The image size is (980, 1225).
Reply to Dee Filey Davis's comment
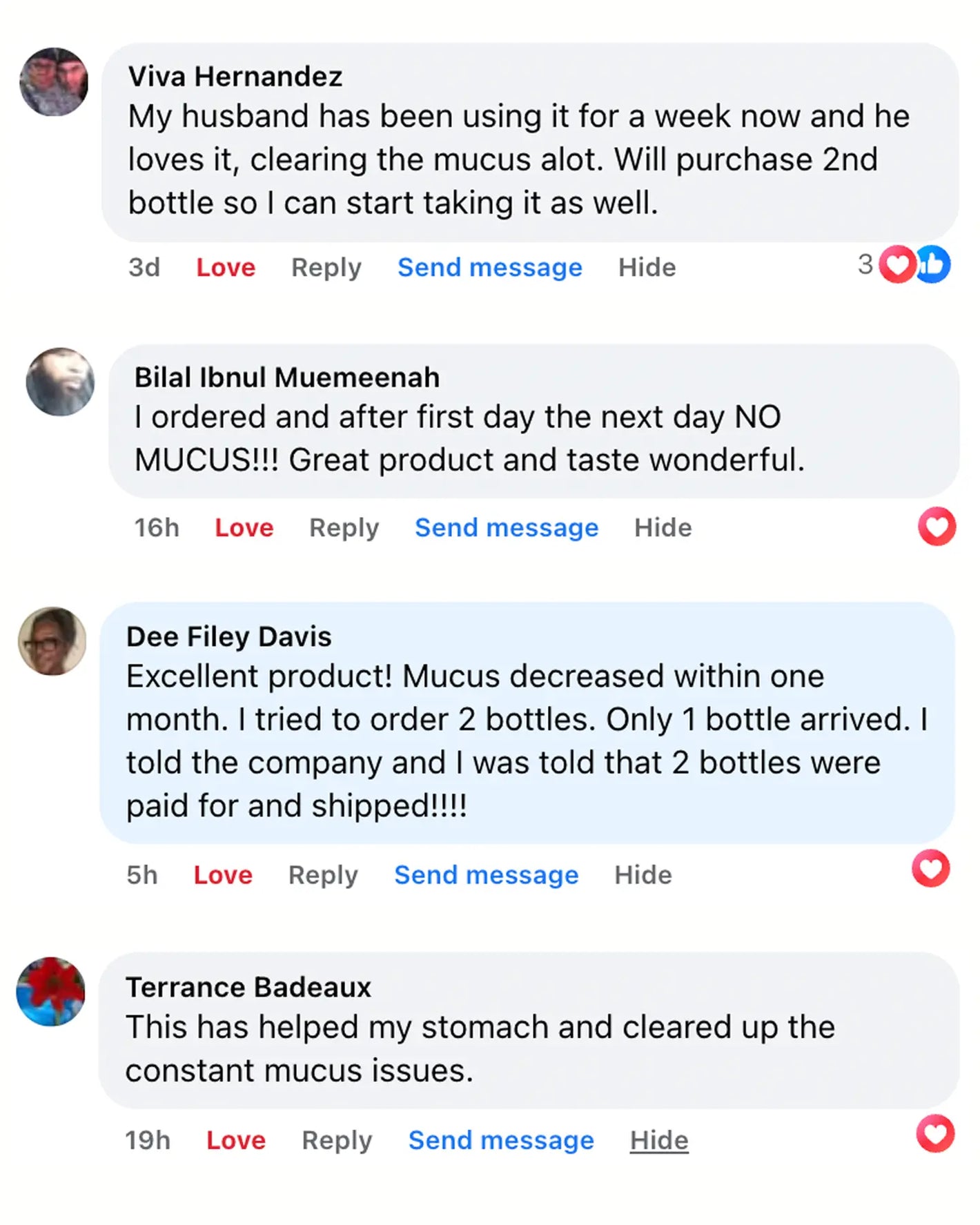click(x=323, y=875)
